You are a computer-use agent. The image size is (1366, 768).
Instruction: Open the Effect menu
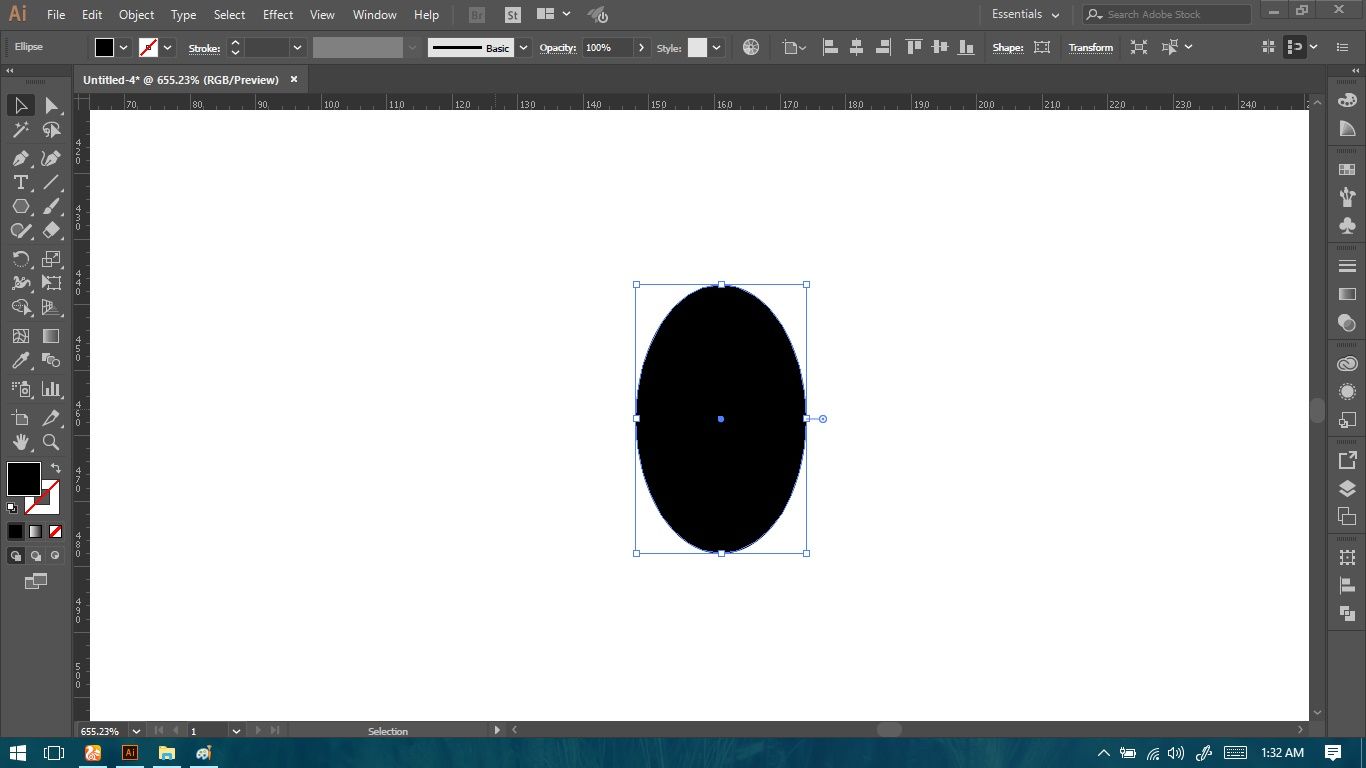[278, 15]
